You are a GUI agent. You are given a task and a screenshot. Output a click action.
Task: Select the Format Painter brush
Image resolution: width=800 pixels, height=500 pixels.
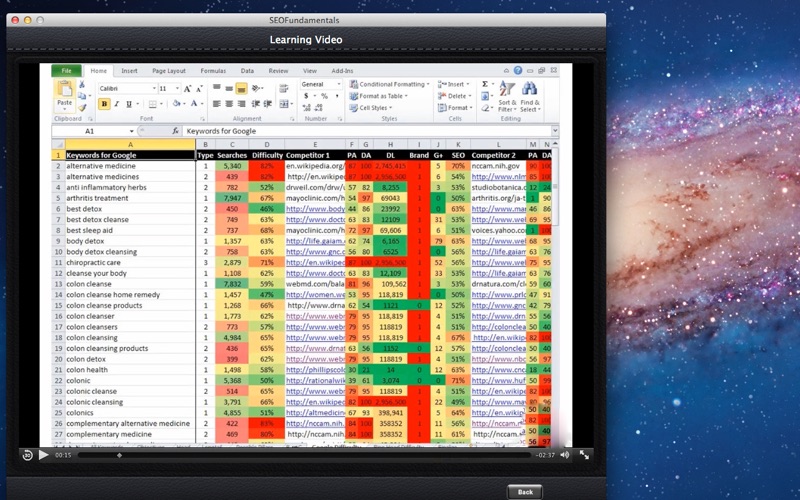[x=82, y=107]
